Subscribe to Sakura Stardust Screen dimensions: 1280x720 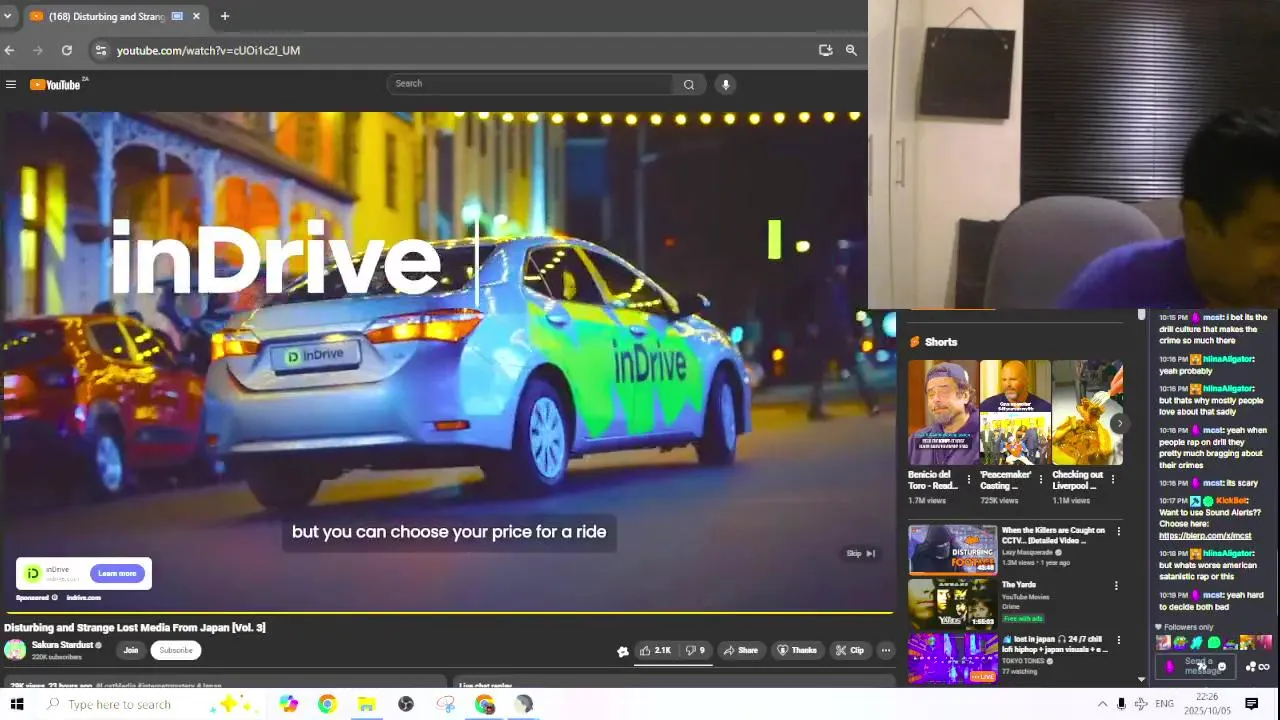(x=176, y=650)
